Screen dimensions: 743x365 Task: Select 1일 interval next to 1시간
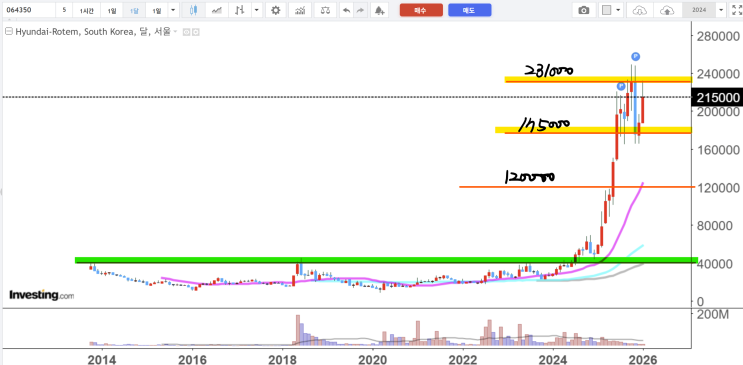(x=111, y=10)
